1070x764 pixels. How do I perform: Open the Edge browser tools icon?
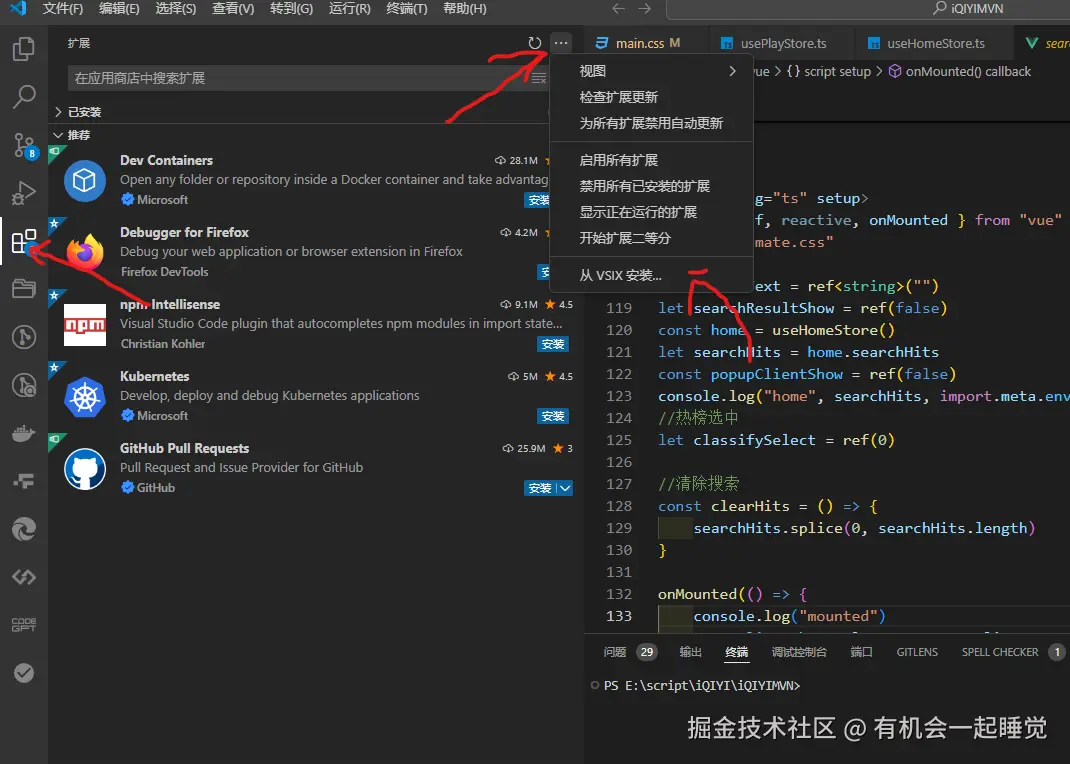24,529
